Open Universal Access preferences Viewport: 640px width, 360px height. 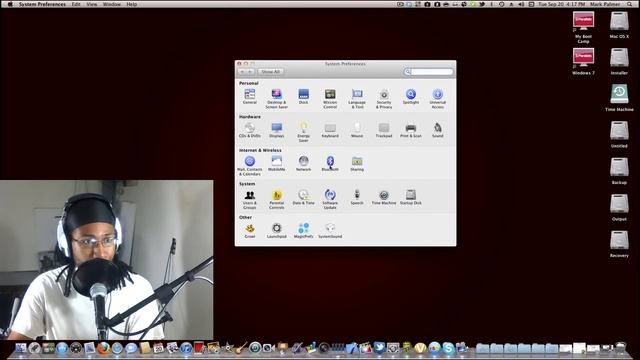[x=438, y=99]
